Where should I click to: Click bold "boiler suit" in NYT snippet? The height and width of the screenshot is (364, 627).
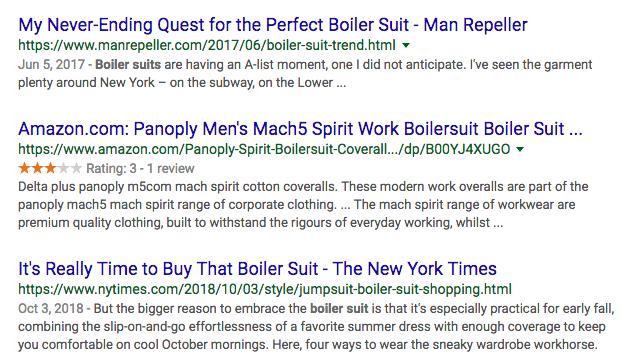[x=339, y=308]
